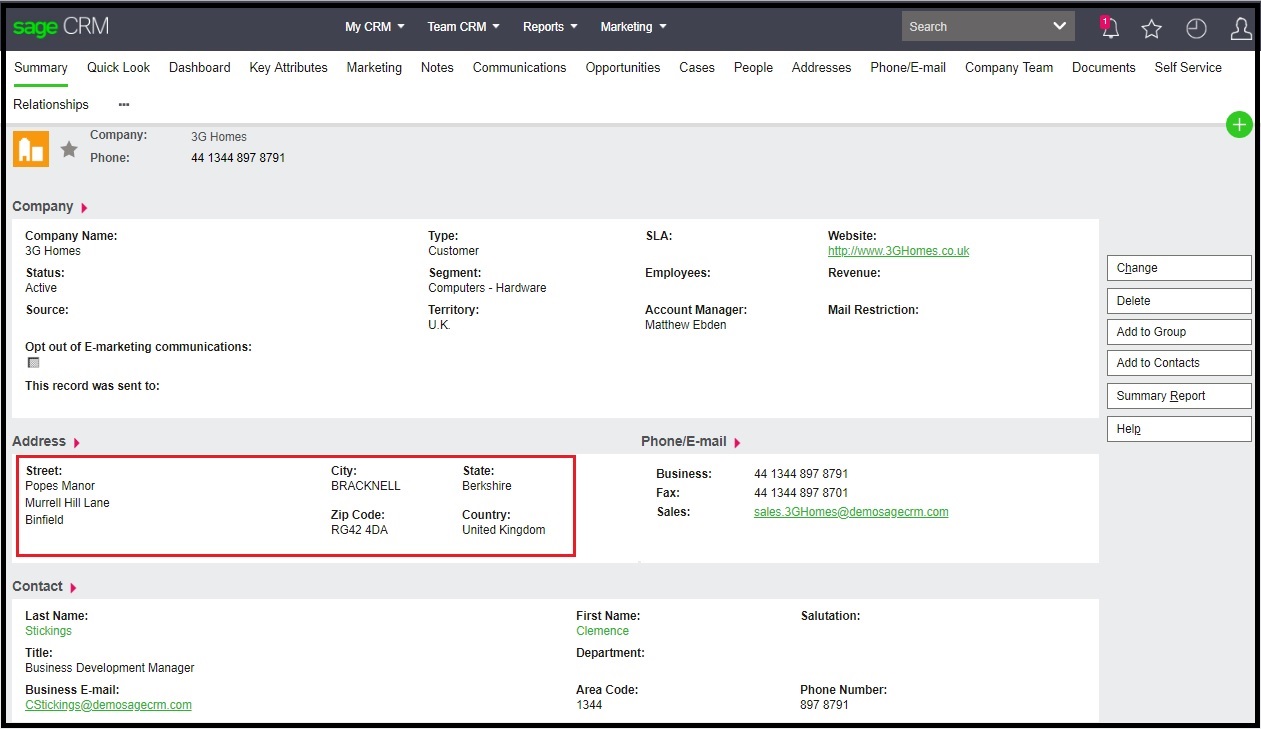Image resolution: width=1261 pixels, height=729 pixels.
Task: Expand the Search box dropdown arrow
Action: click(x=1060, y=27)
